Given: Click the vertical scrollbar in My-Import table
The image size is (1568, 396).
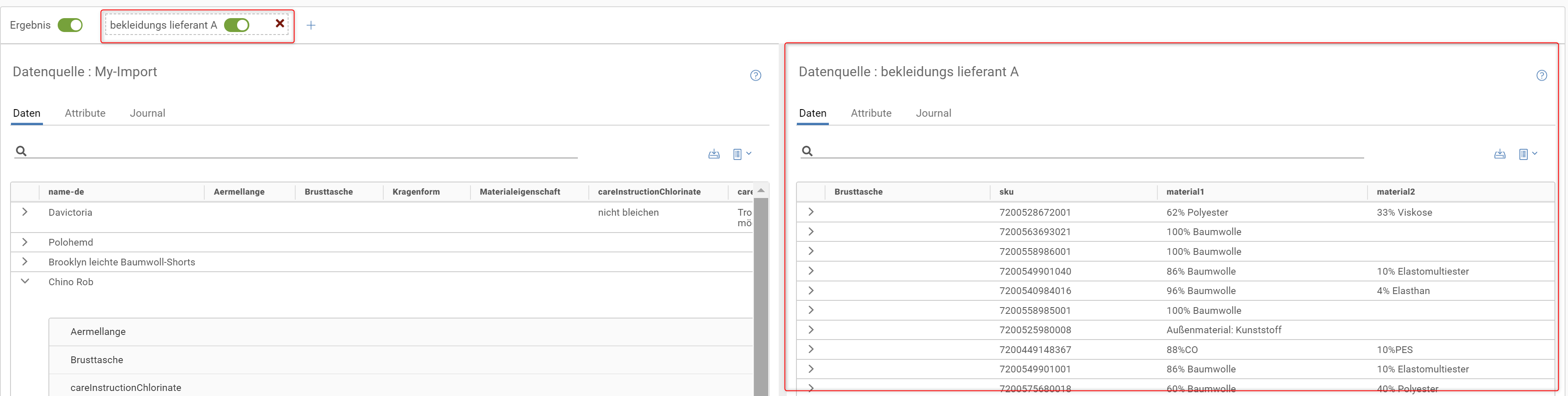Looking at the screenshot, I should coord(761,292).
